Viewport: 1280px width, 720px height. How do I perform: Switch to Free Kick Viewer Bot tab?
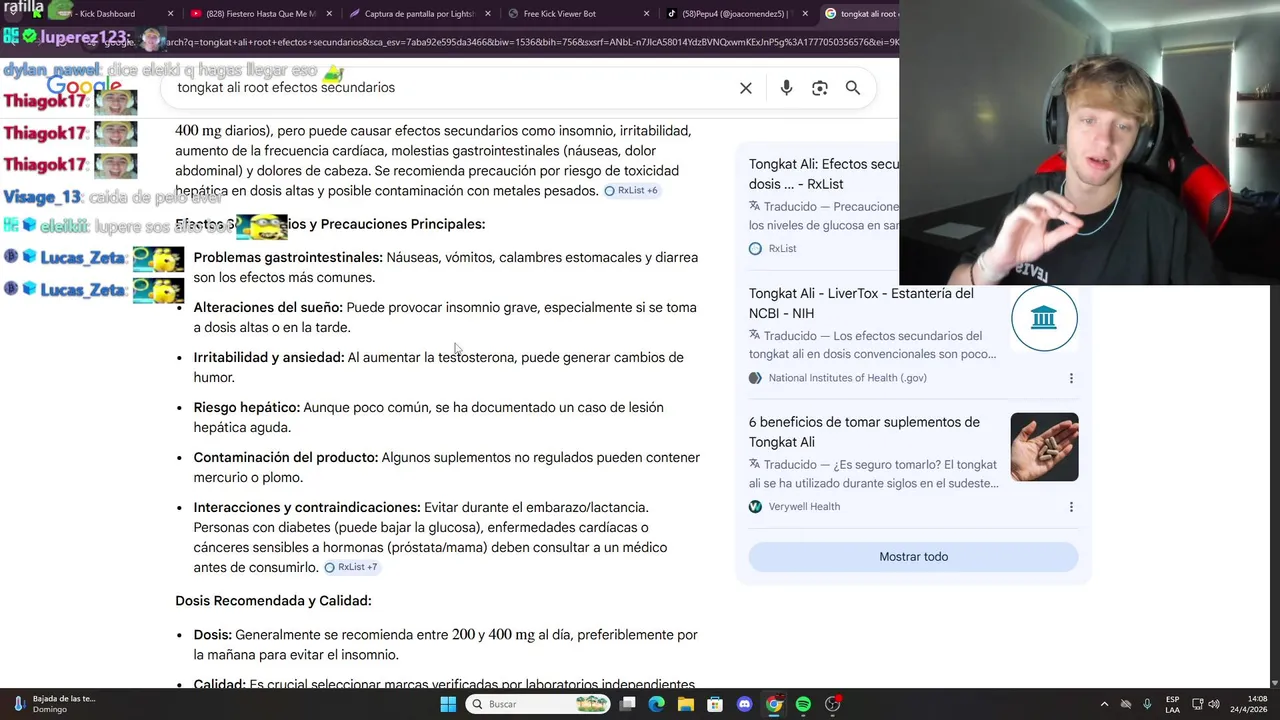click(576, 14)
